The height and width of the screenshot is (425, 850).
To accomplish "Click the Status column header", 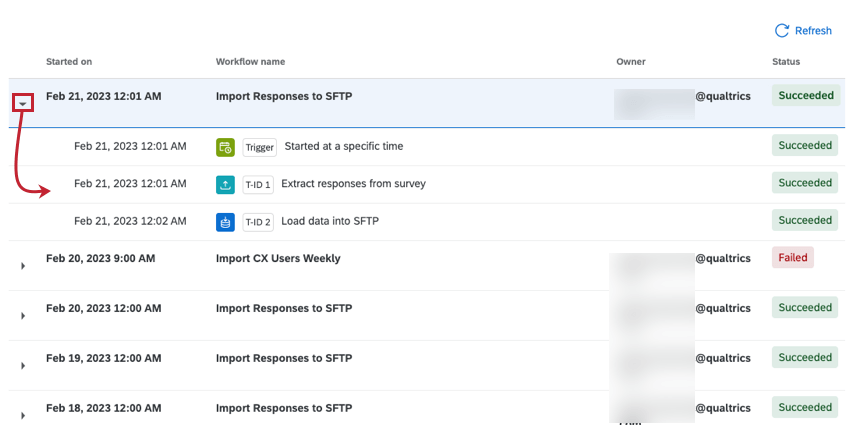I will tap(786, 62).
